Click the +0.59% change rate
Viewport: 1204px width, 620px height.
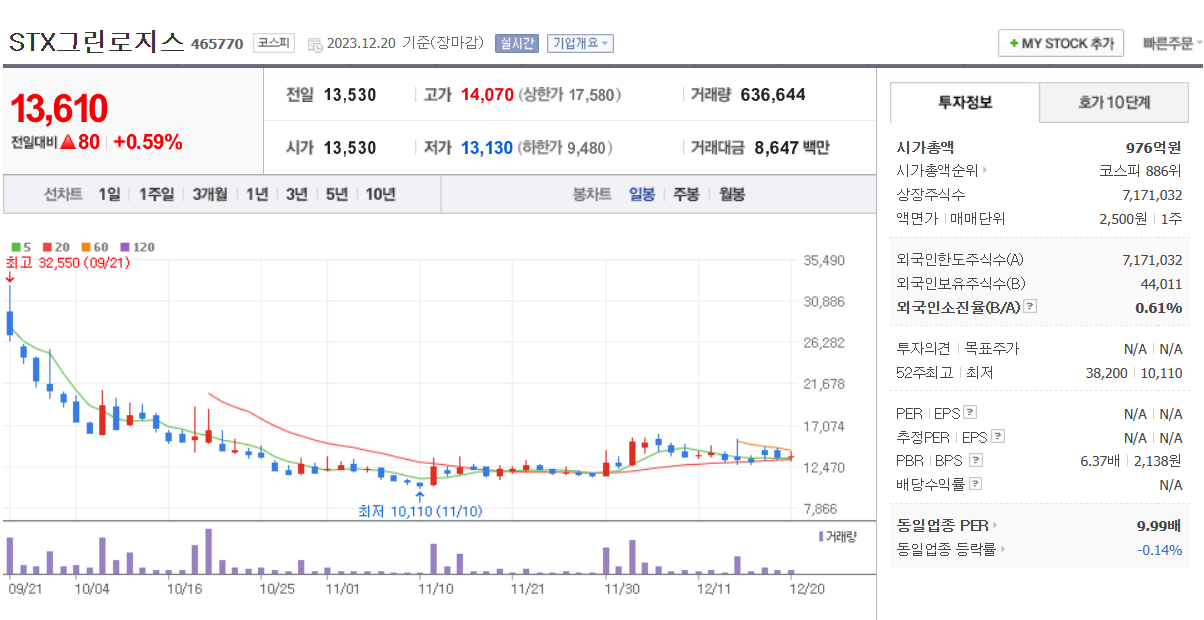(x=148, y=142)
